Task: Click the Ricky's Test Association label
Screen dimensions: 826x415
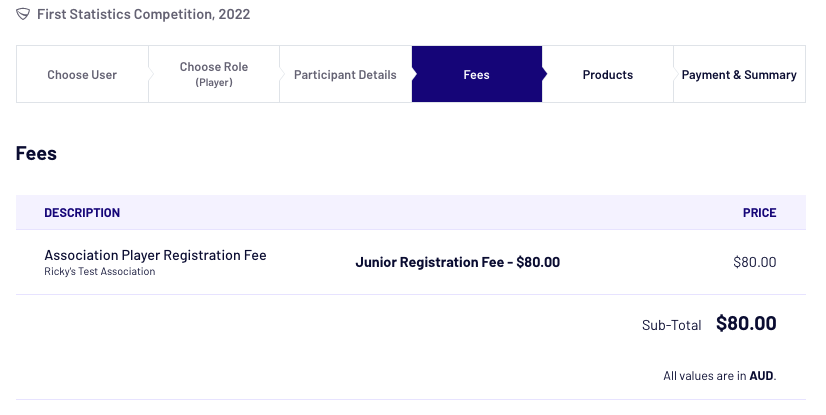Action: point(100,272)
